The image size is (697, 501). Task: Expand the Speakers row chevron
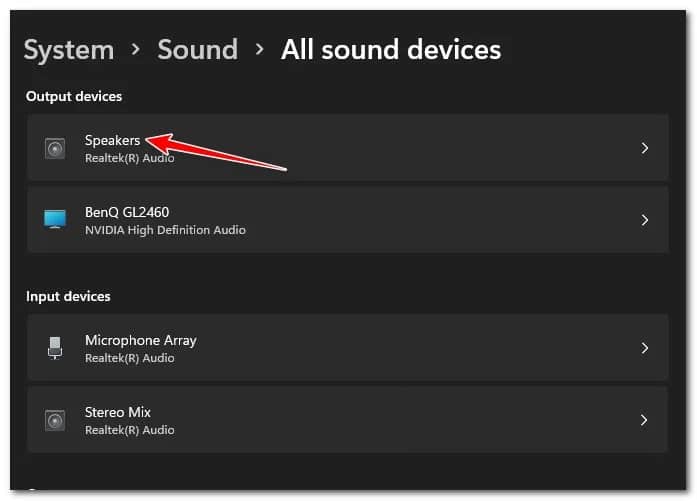pyautogui.click(x=645, y=148)
